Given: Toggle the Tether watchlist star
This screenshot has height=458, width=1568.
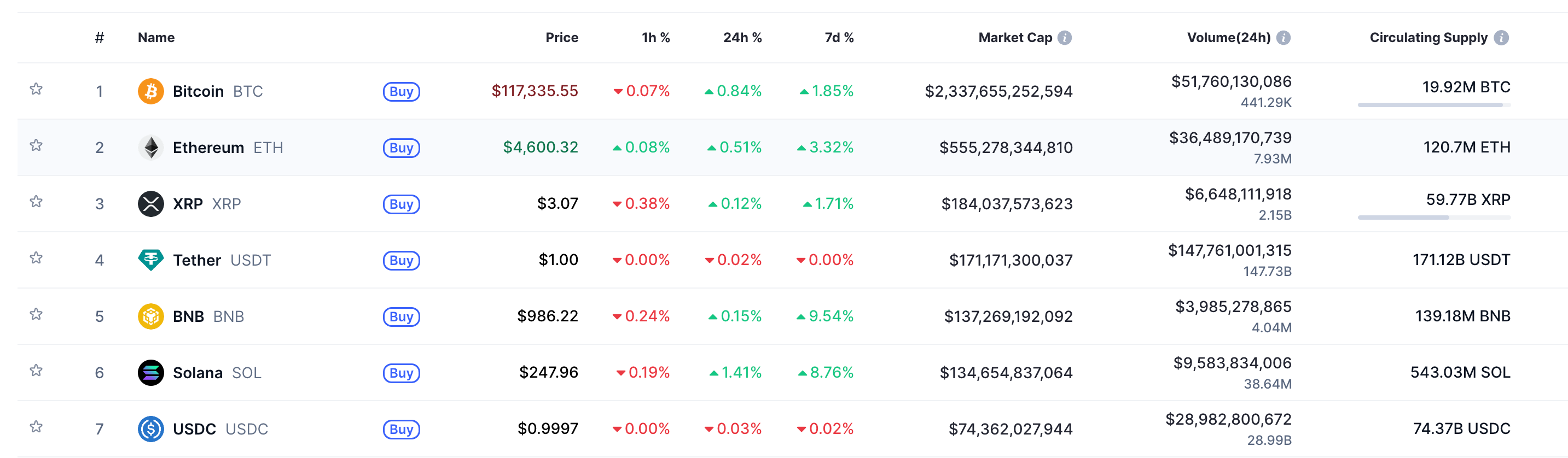Looking at the screenshot, I should point(36,258).
